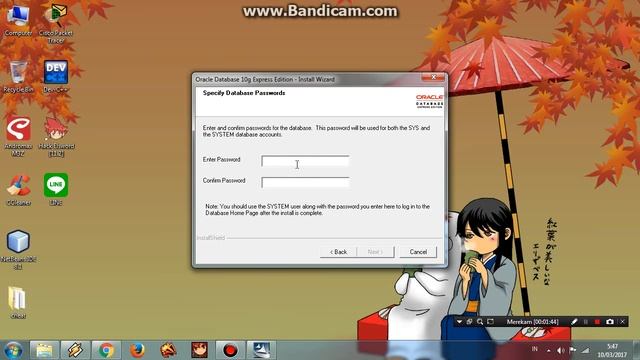The width and height of the screenshot is (640, 360).
Task: Launch the red S desktop shortcut
Action: click(x=18, y=136)
